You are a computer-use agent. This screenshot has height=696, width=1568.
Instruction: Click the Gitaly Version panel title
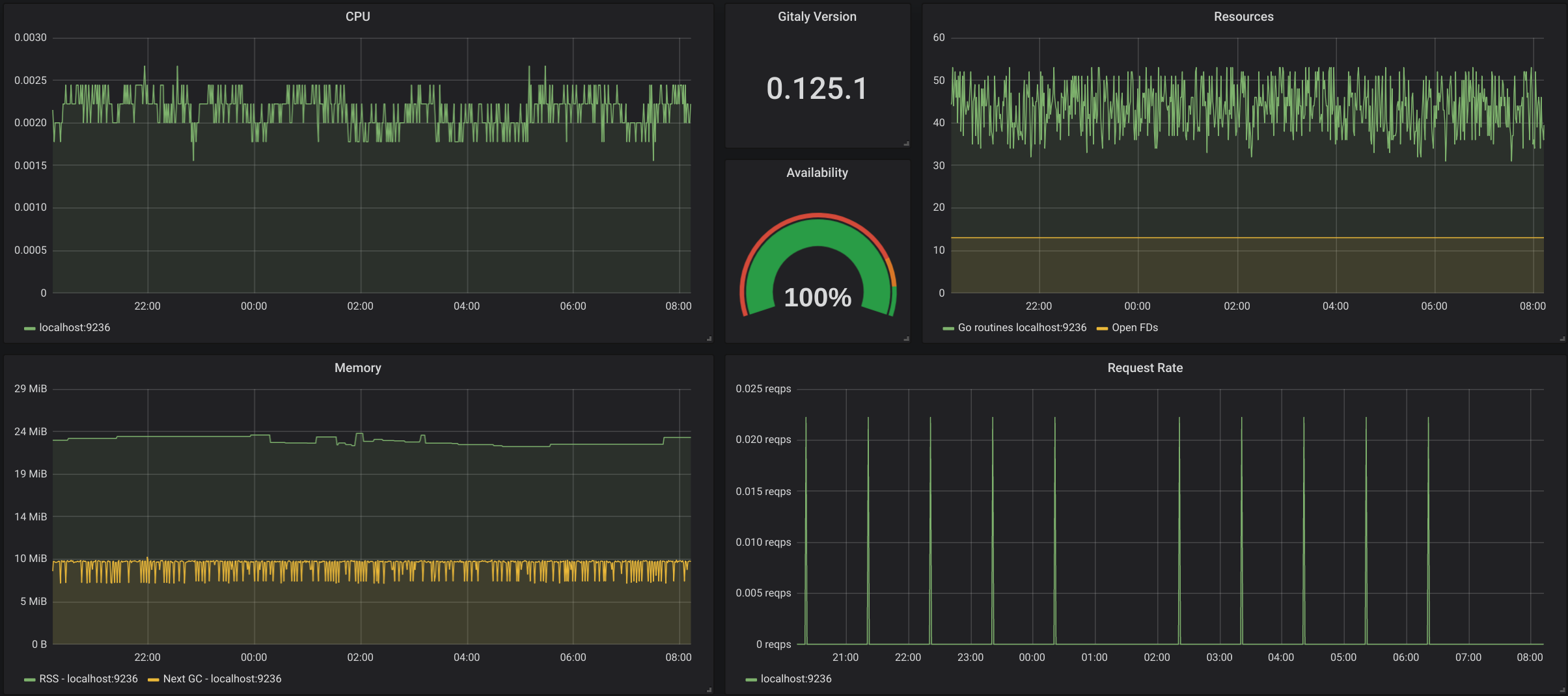pos(817,17)
